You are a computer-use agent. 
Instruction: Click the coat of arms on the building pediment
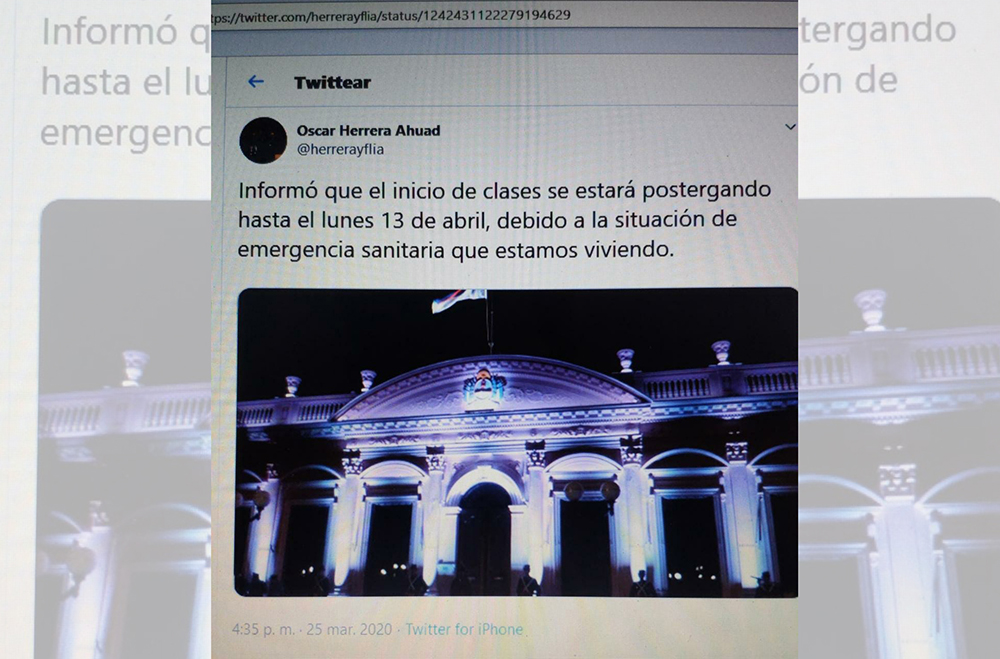point(483,388)
